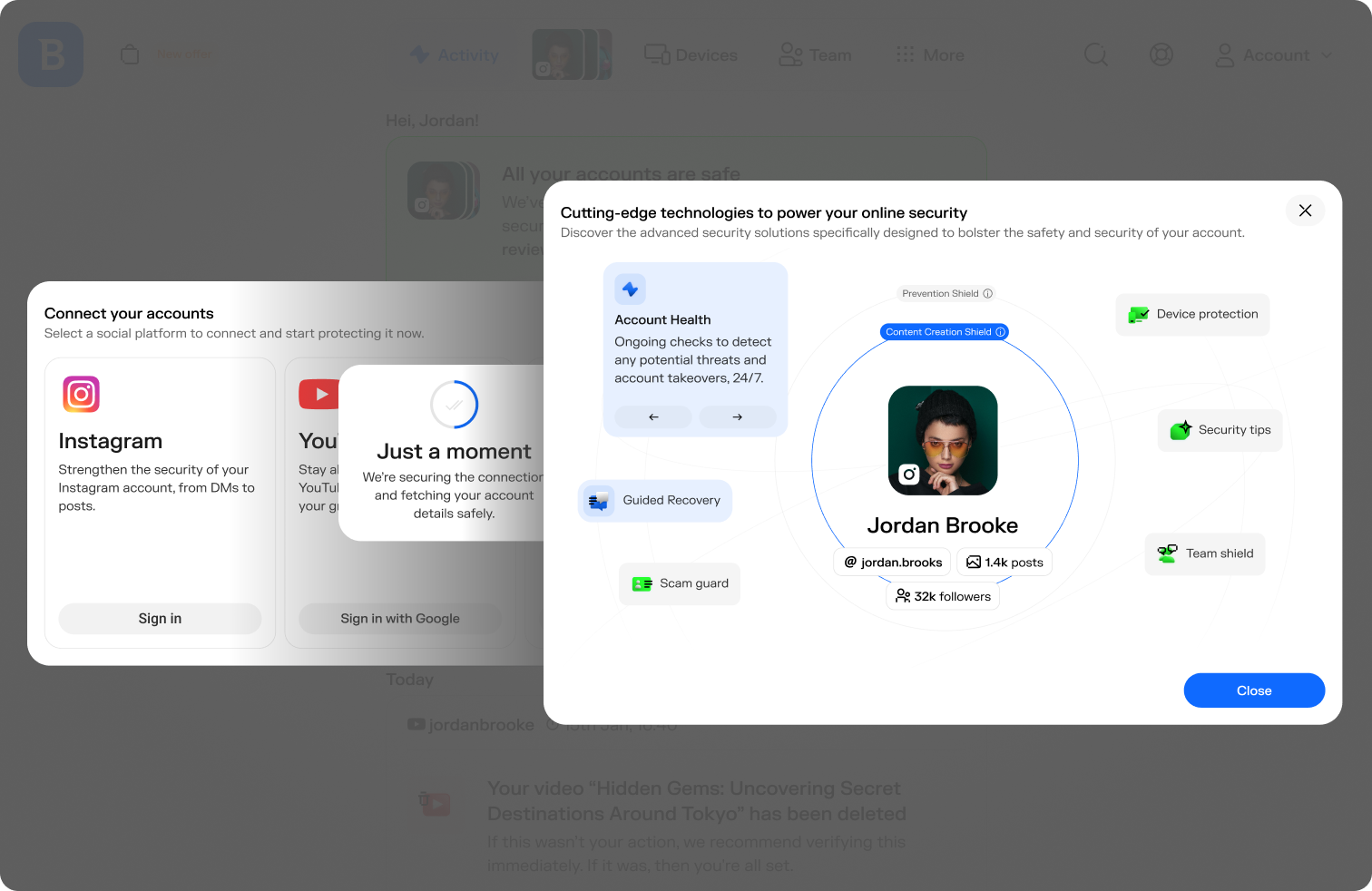The height and width of the screenshot is (891, 1372).
Task: Click the Team shield icon
Action: (x=1168, y=553)
